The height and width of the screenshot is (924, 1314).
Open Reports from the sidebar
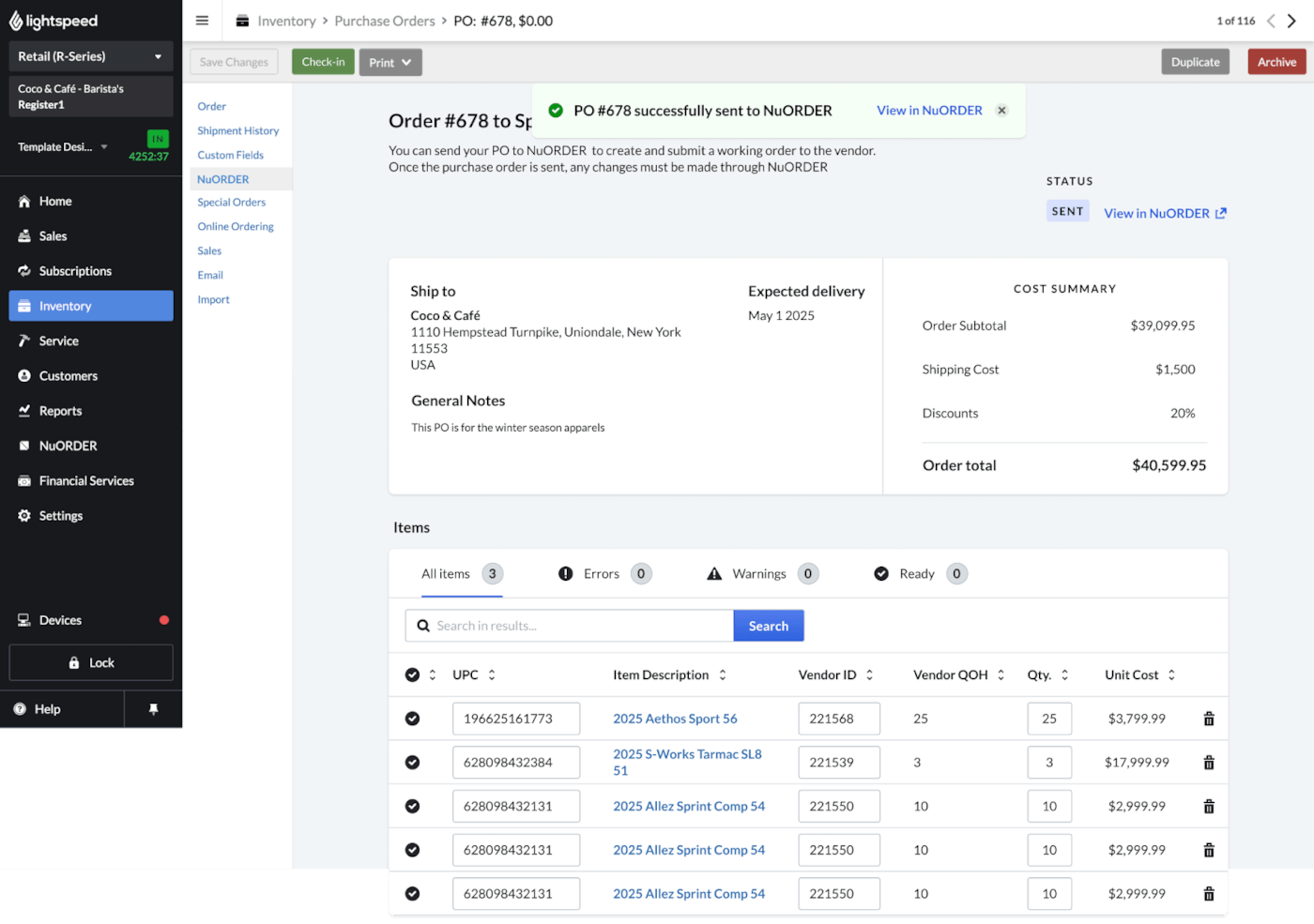coord(91,411)
